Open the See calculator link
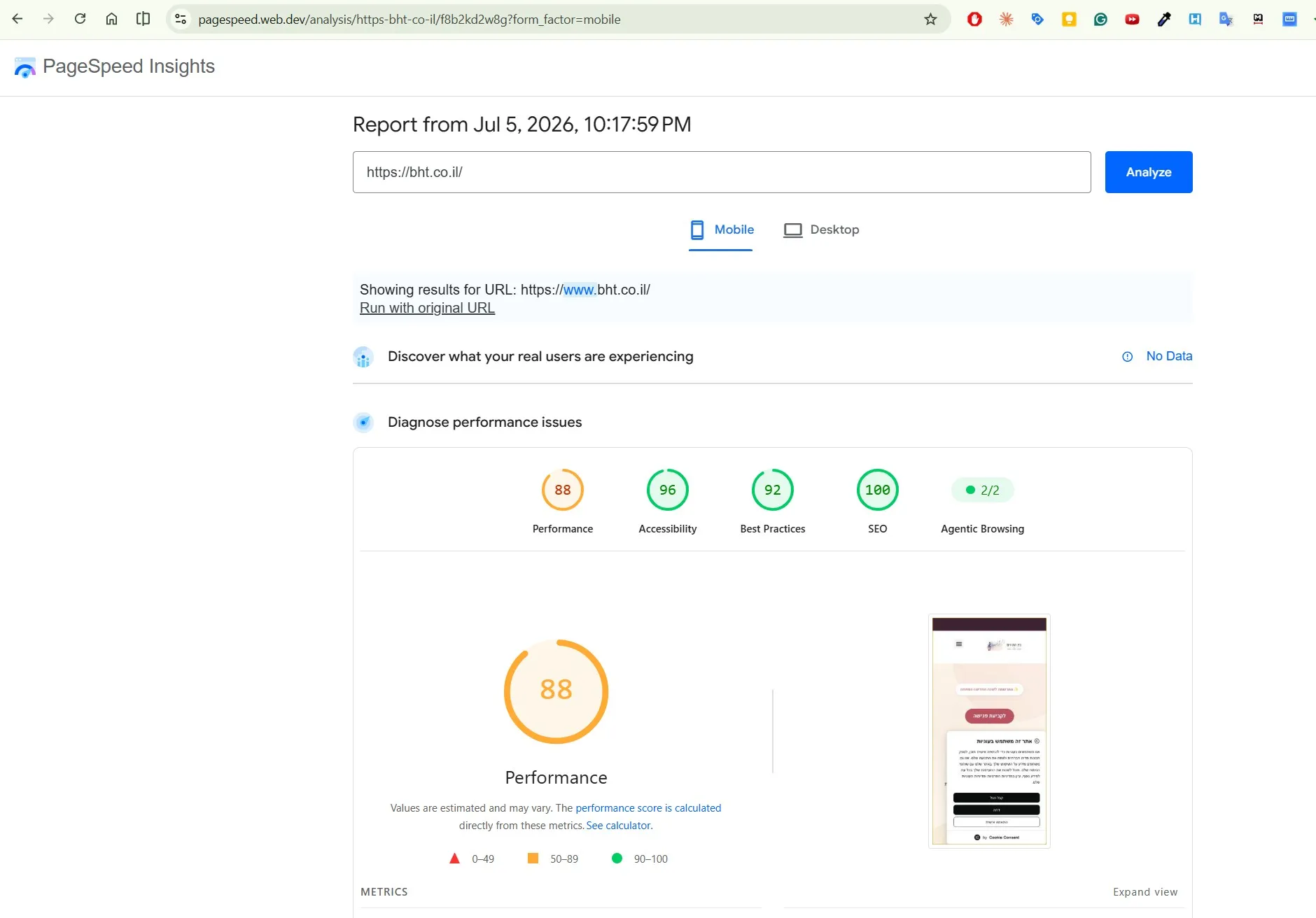1316x918 pixels. coord(619,826)
